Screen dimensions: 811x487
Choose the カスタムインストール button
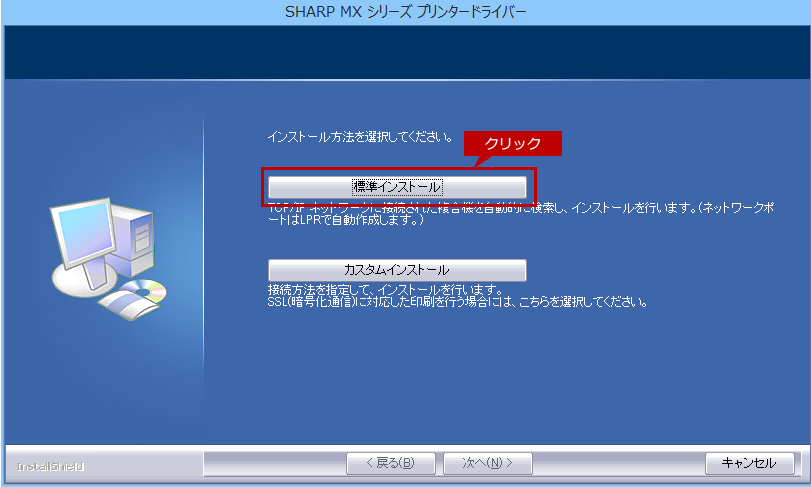(x=397, y=270)
